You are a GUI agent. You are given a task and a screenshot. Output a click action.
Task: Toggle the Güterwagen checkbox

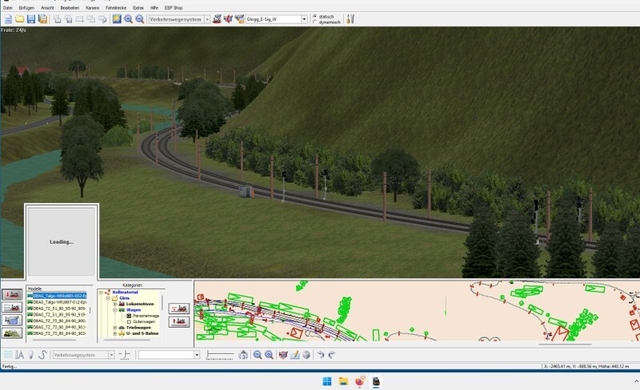pos(129,321)
